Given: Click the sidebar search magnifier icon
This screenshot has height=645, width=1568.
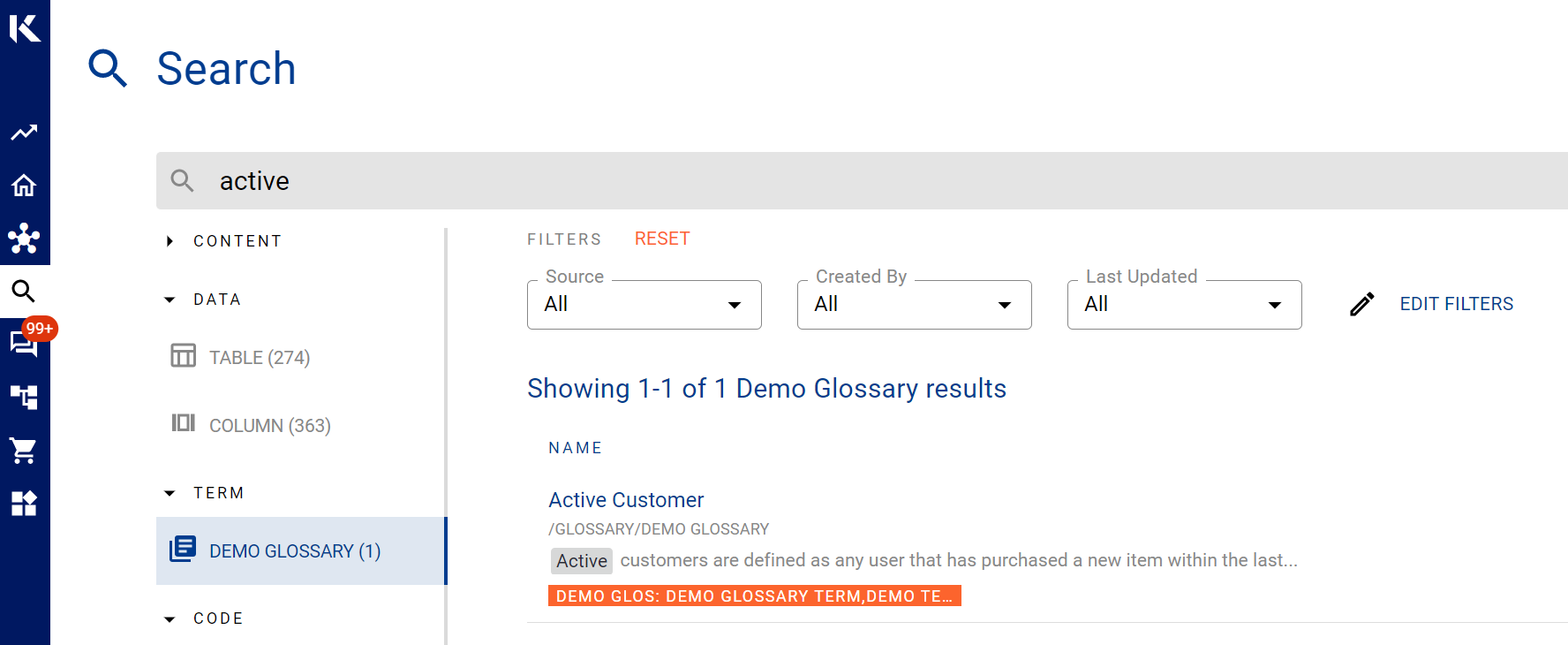Looking at the screenshot, I should coord(24,292).
